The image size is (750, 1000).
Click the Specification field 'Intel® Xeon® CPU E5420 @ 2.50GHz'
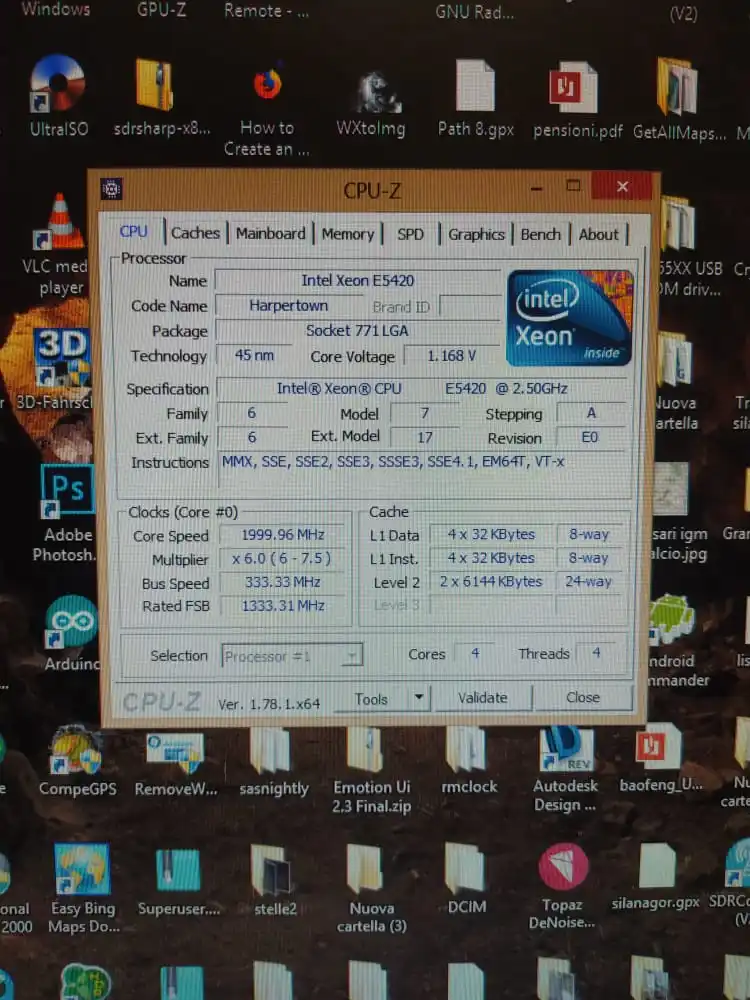(422, 388)
